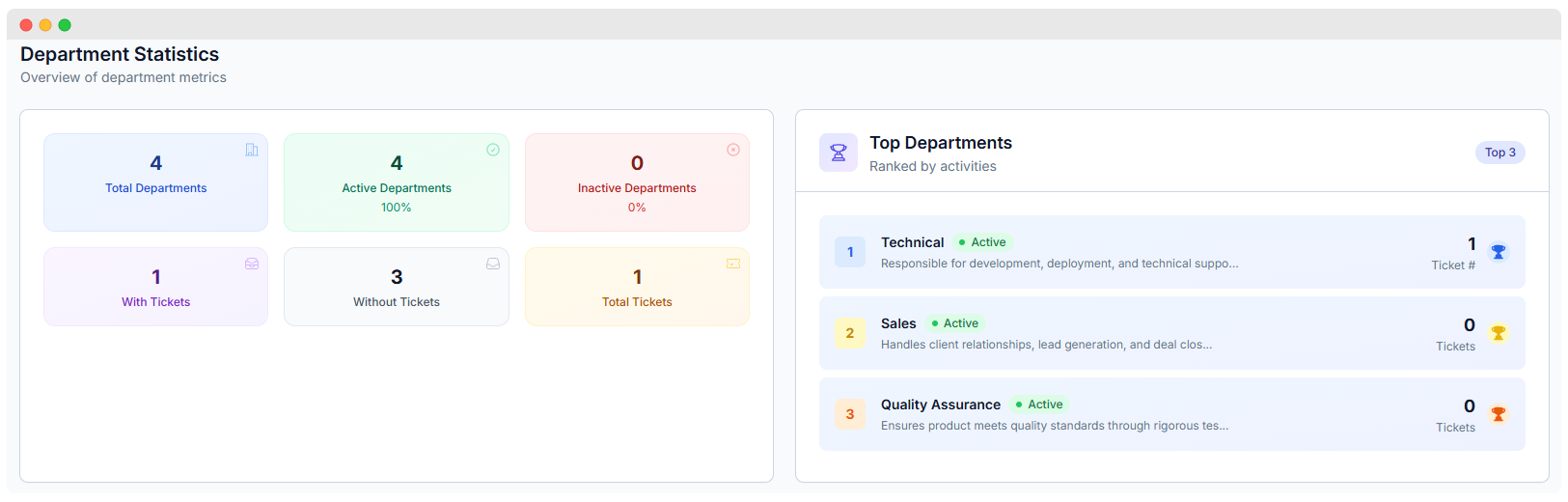
Task: Click the rank 1 number badge
Action: (850, 252)
